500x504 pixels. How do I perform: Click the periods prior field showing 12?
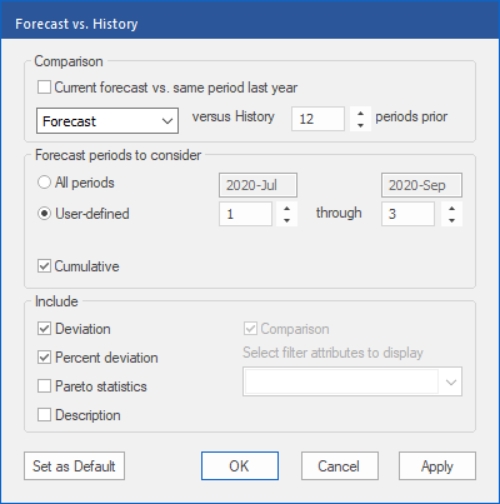tap(318, 119)
